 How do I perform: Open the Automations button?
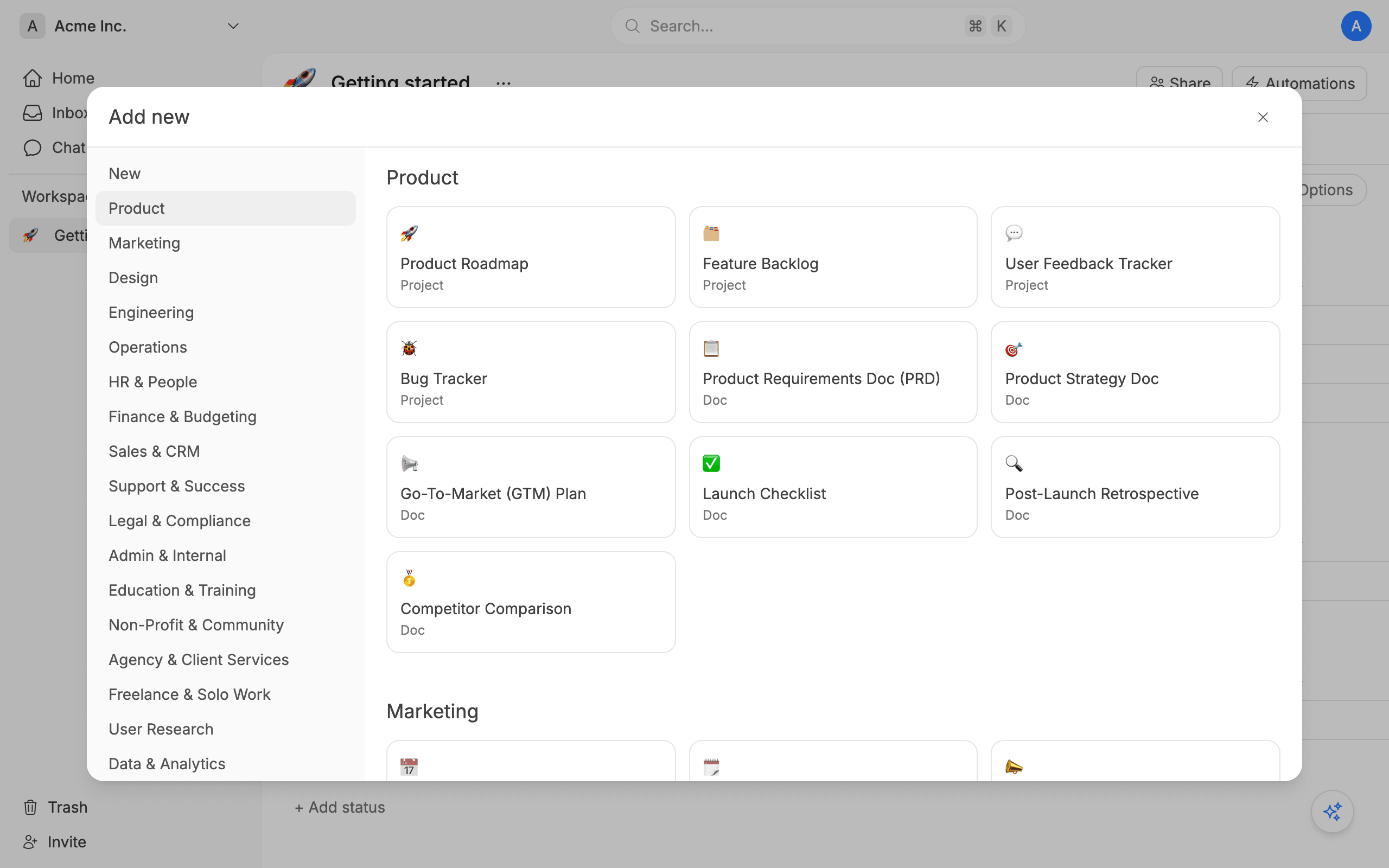pyautogui.click(x=1299, y=84)
